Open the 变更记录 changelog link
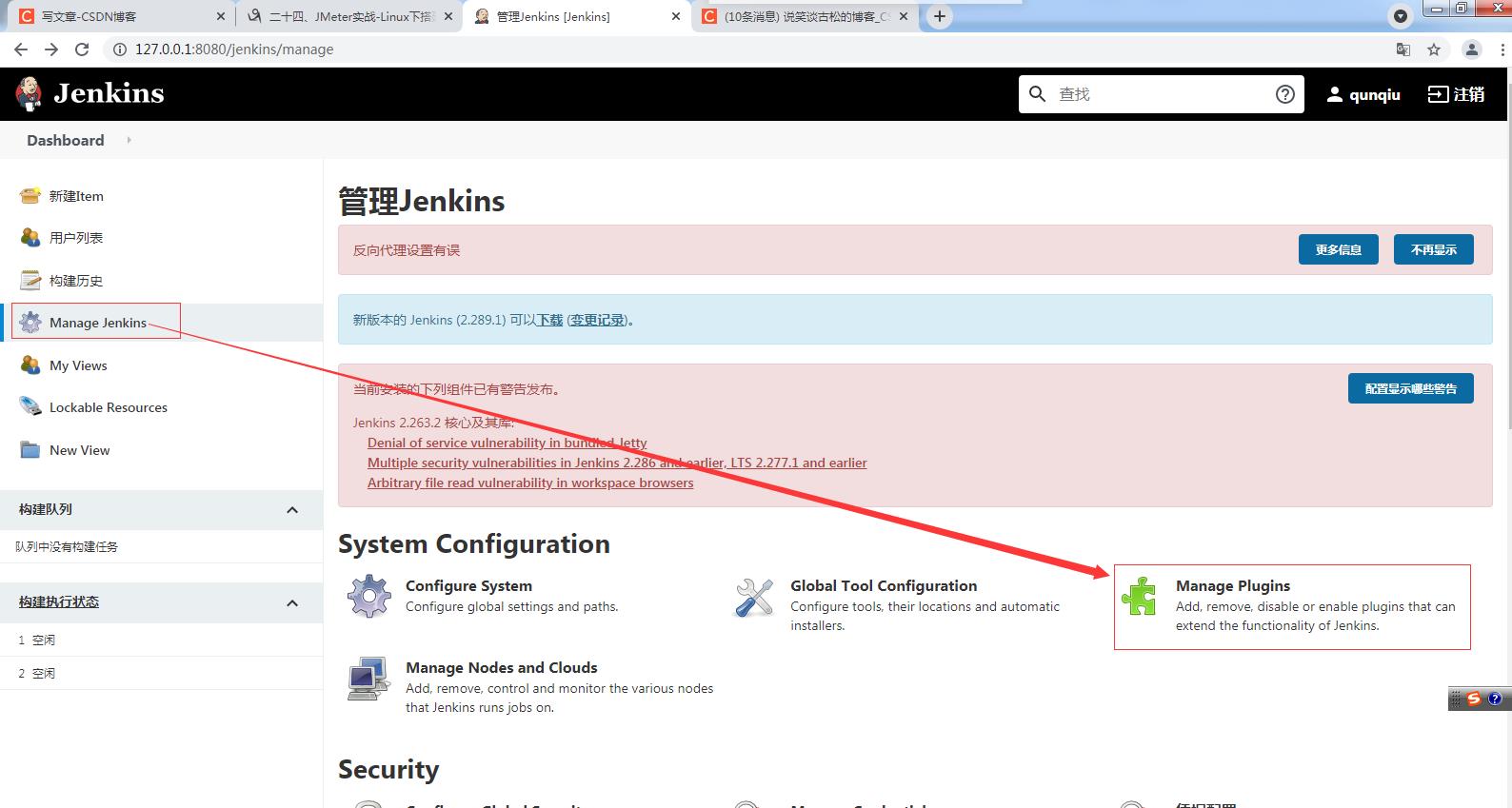 598,320
